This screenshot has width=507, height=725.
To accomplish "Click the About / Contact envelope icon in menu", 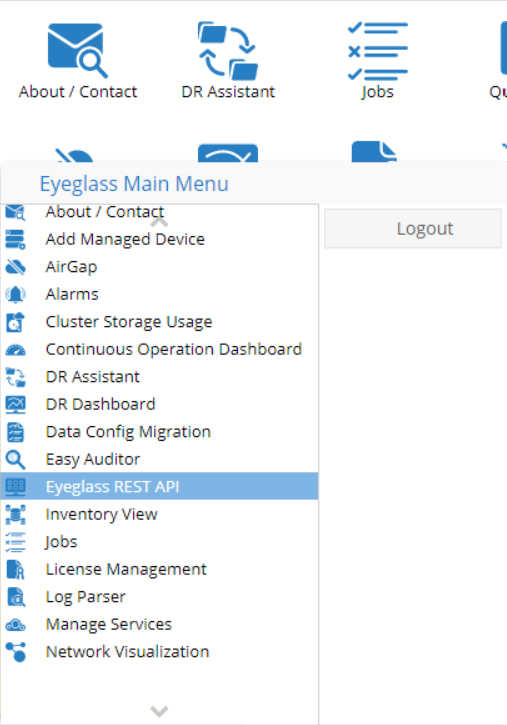I will [x=15, y=212].
